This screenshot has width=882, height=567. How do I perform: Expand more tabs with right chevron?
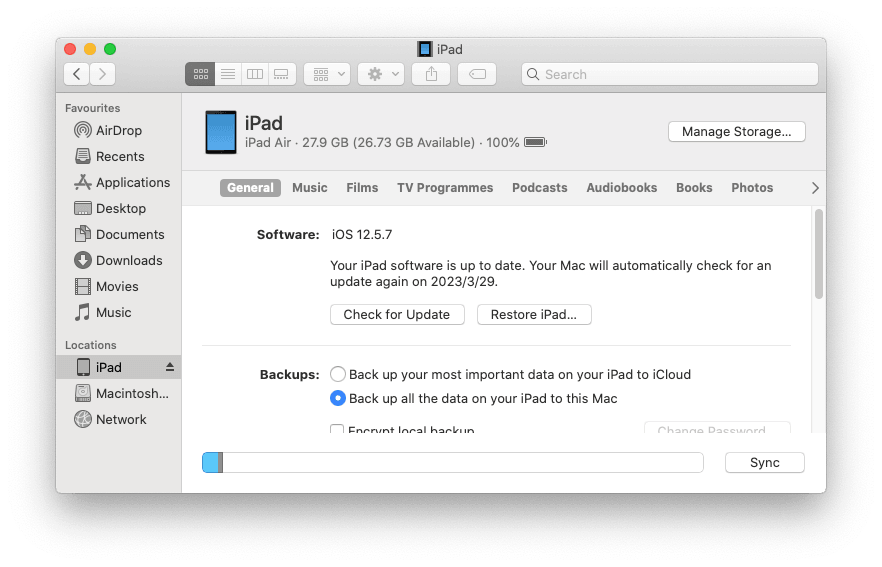(x=814, y=188)
